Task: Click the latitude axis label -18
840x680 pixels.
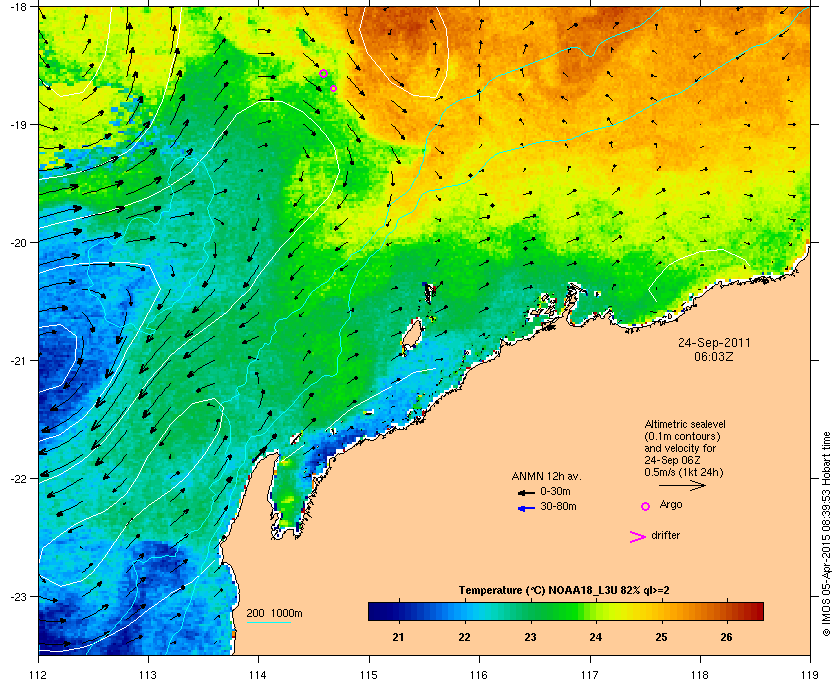Action: coord(19,7)
